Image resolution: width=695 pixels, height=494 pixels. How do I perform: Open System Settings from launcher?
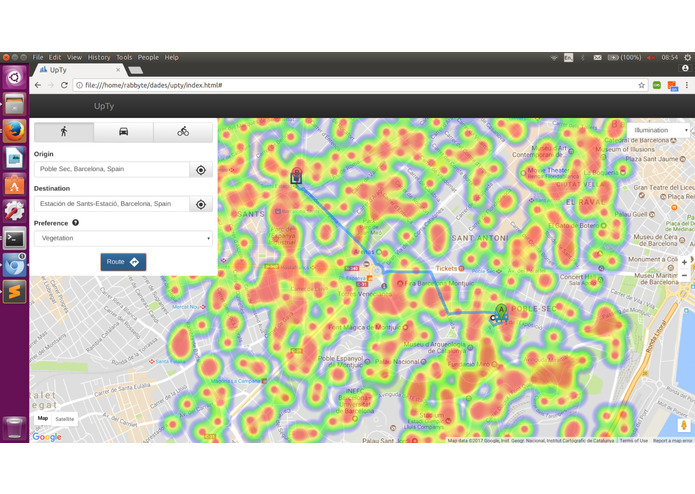point(14,211)
